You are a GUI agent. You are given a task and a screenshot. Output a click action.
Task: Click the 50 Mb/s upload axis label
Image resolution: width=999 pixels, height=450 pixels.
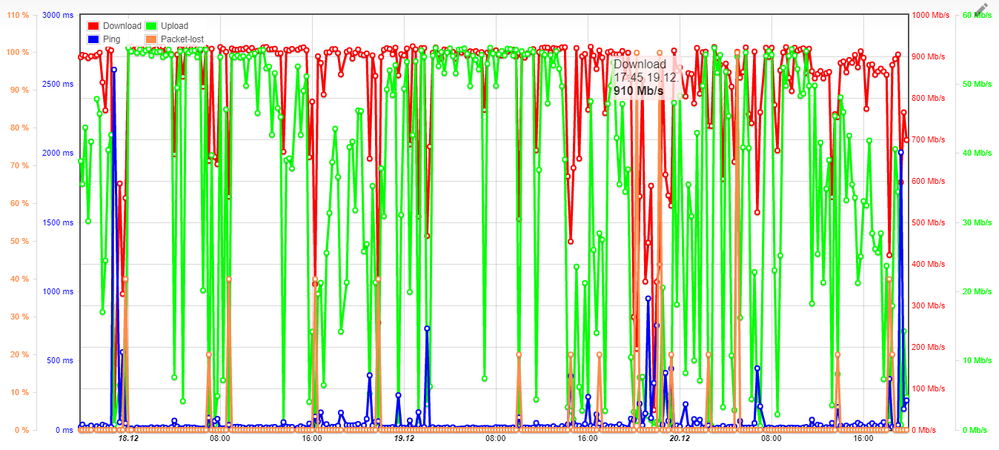click(977, 83)
